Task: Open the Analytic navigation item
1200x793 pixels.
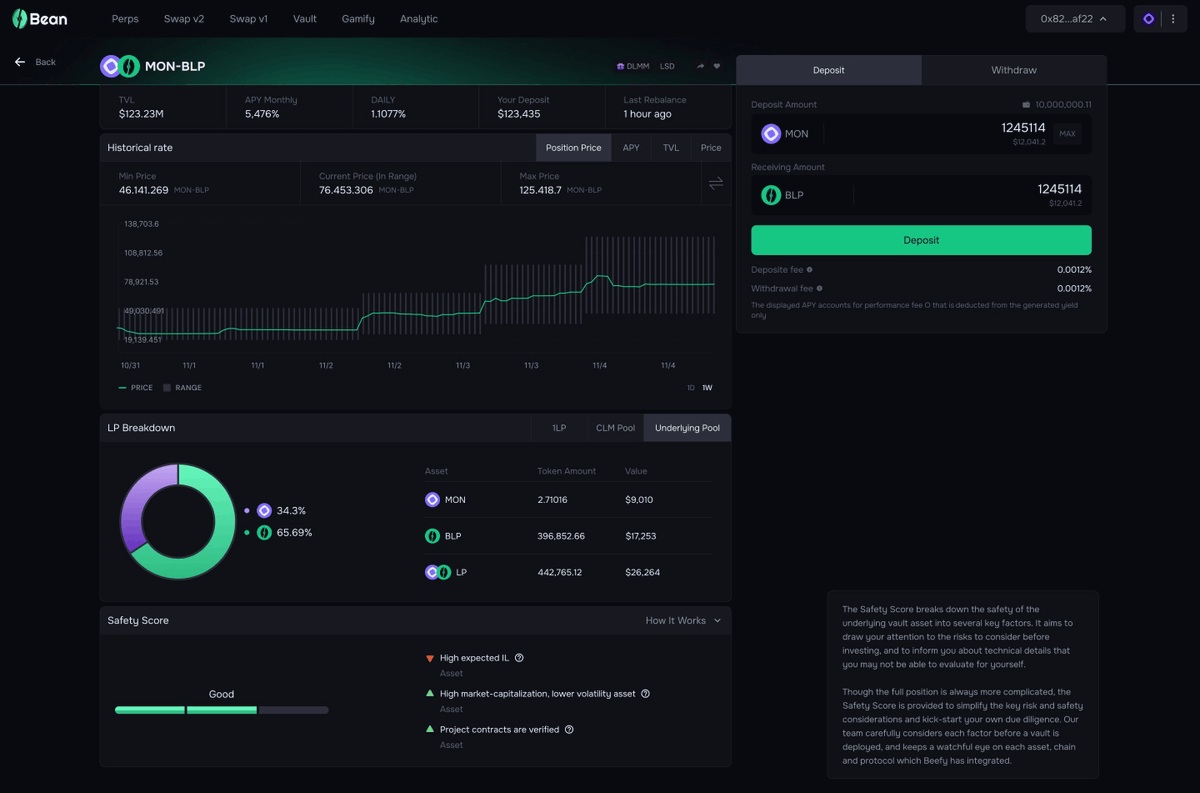Action: coord(419,19)
